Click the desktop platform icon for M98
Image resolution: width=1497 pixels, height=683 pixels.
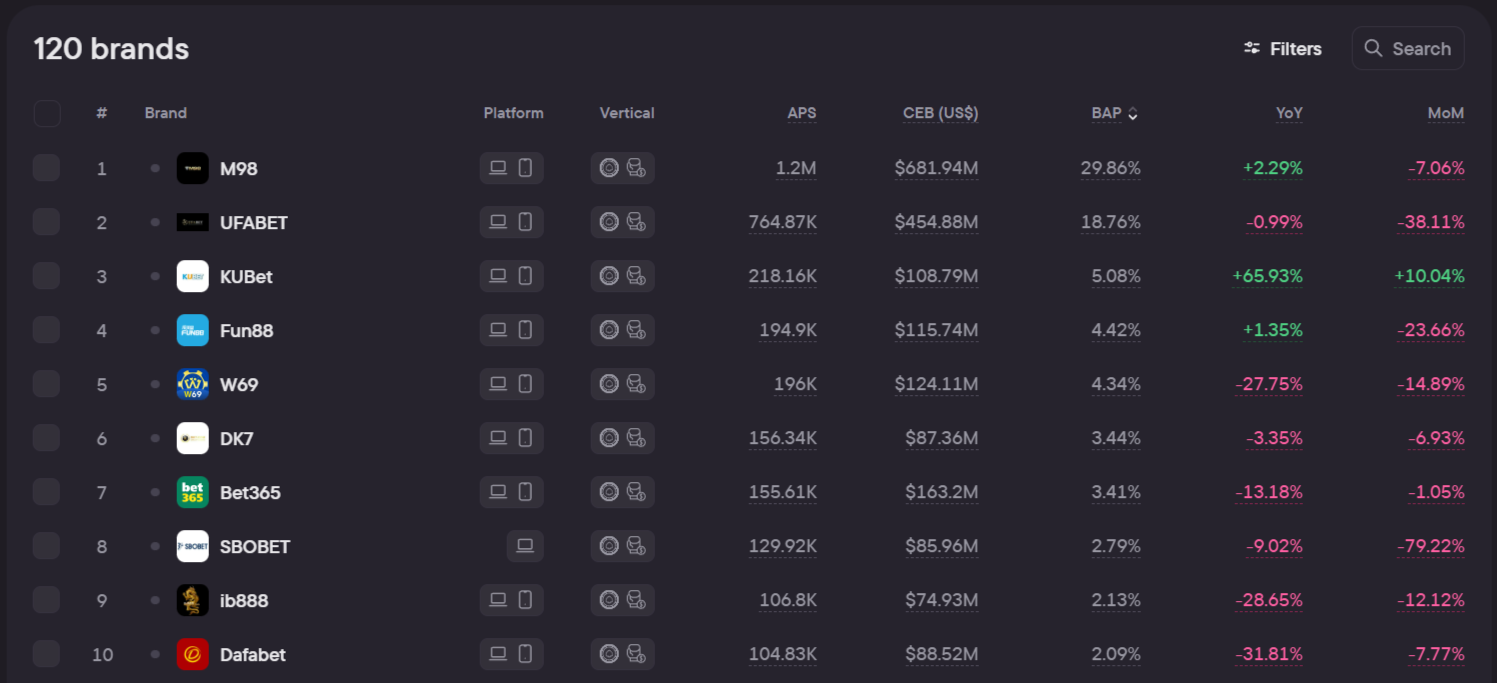498,168
